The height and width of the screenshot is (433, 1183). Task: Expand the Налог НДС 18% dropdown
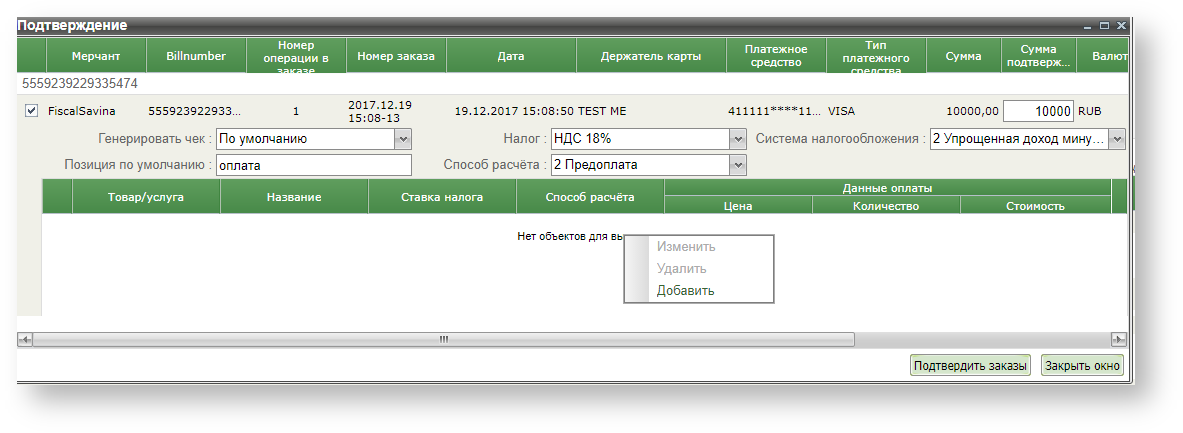738,139
